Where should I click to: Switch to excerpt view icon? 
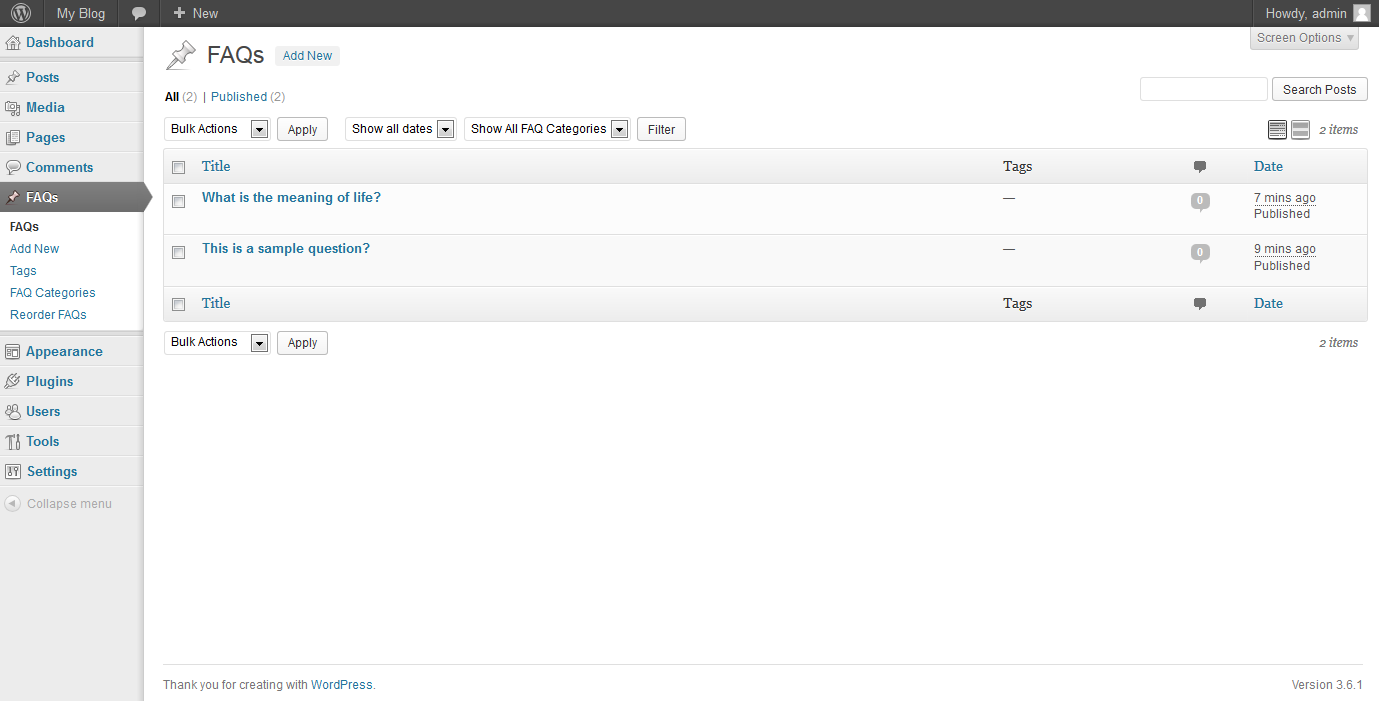coord(1300,129)
